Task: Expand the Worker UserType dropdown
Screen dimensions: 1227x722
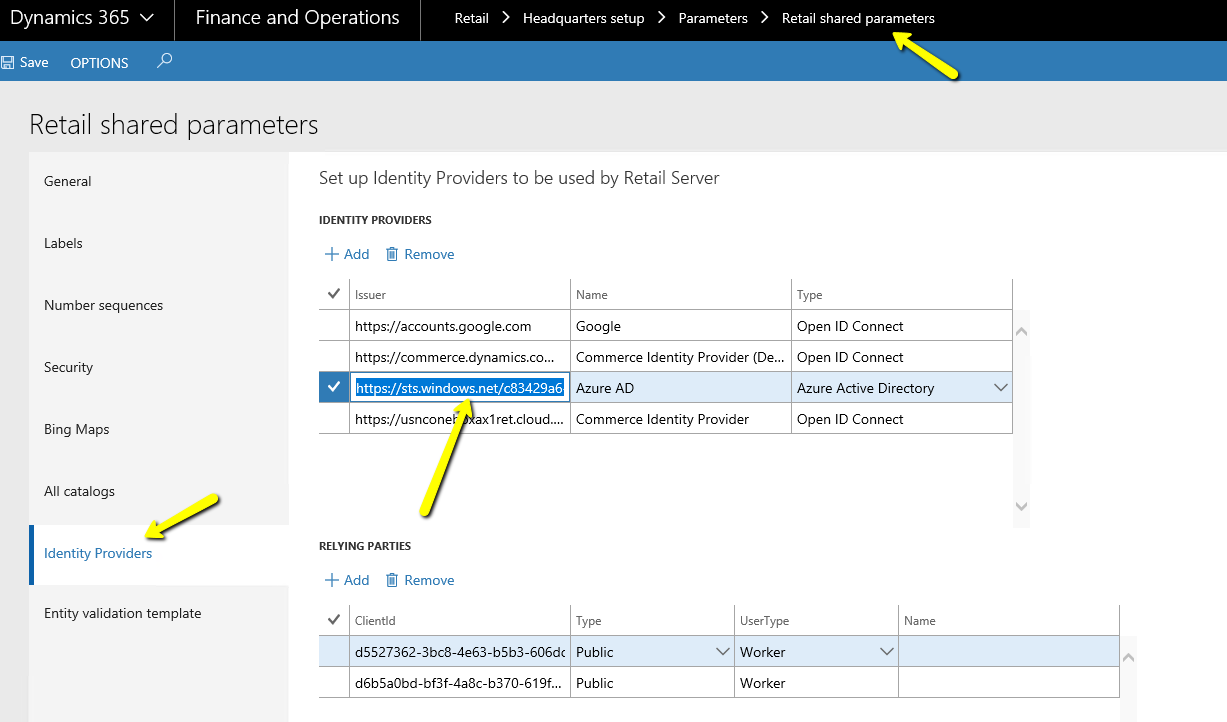Action: pyautogui.click(x=885, y=652)
